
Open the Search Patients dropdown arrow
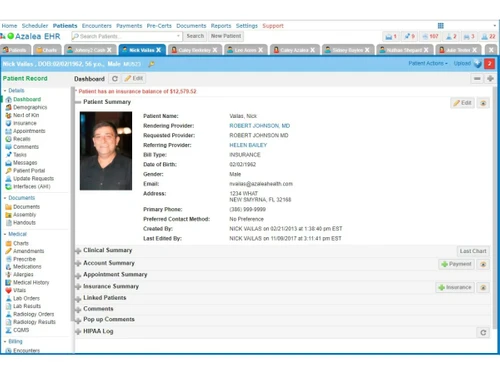tap(178, 36)
